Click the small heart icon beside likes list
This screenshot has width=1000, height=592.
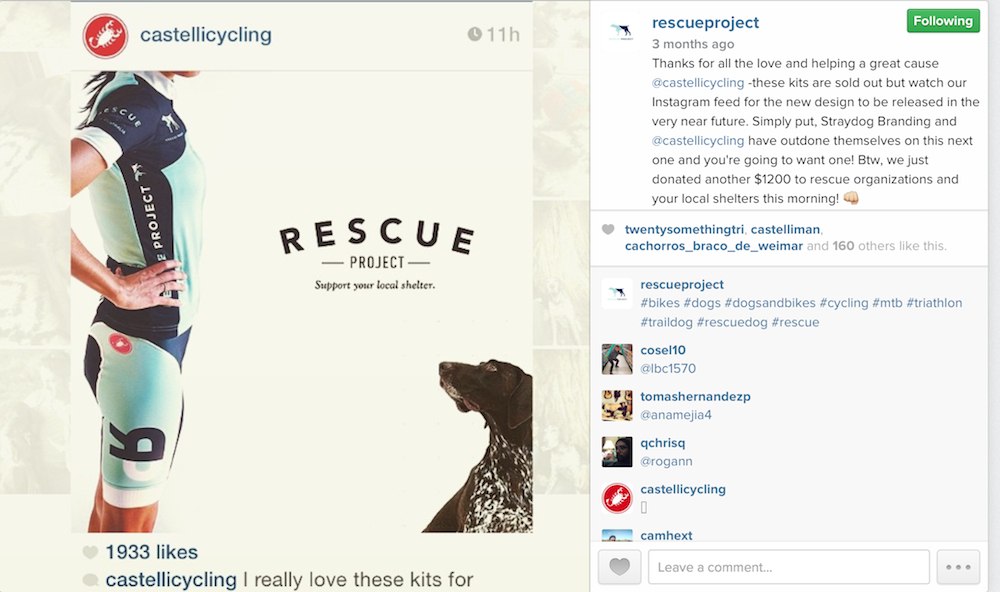(x=608, y=229)
